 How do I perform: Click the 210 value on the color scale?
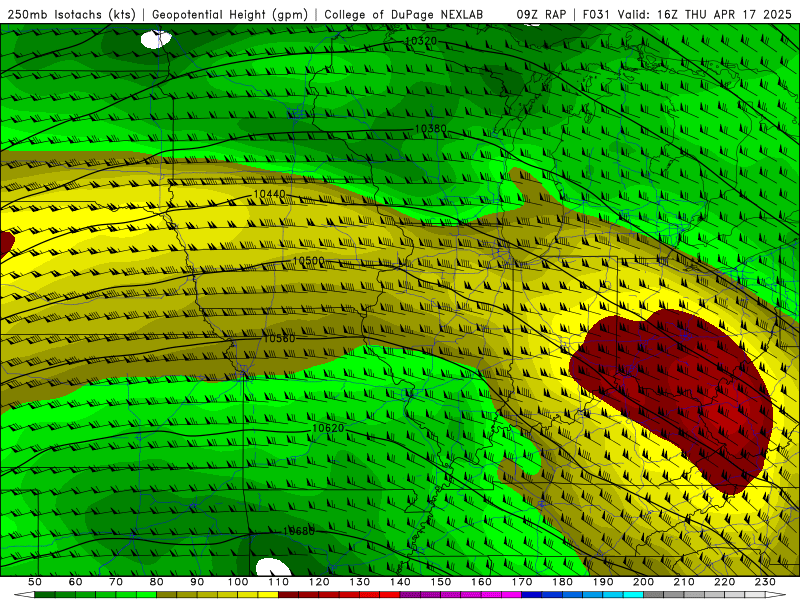[684, 582]
